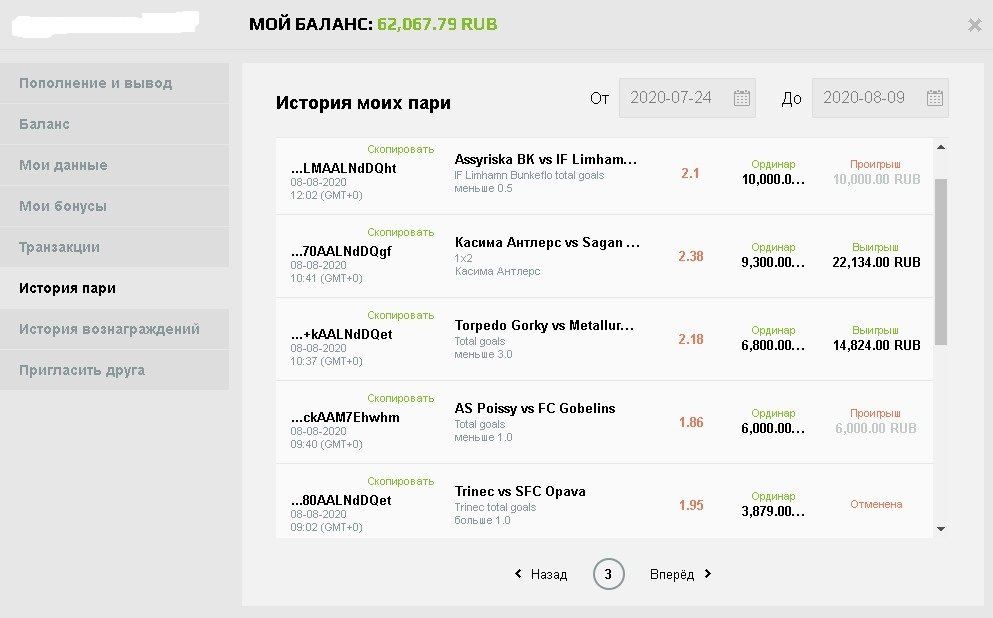Edit the От date field 2020-07-24
This screenshot has height=618, width=993.
pyautogui.click(x=674, y=98)
